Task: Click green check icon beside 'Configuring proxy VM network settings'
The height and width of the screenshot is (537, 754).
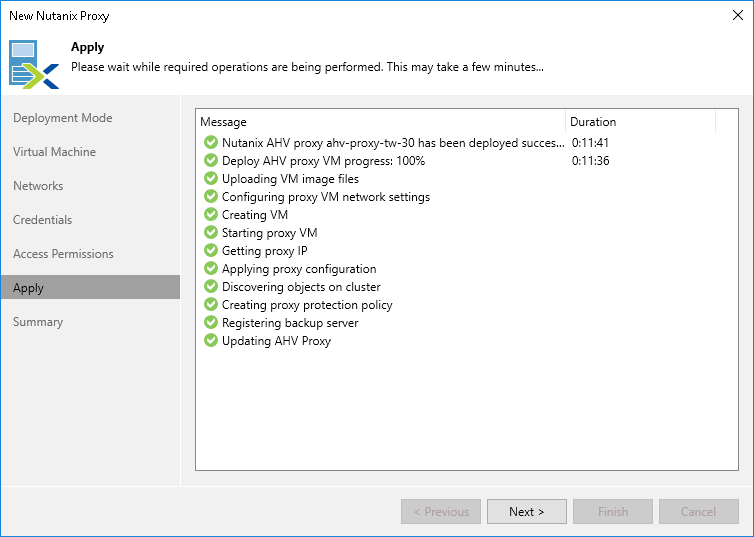Action: pos(211,196)
